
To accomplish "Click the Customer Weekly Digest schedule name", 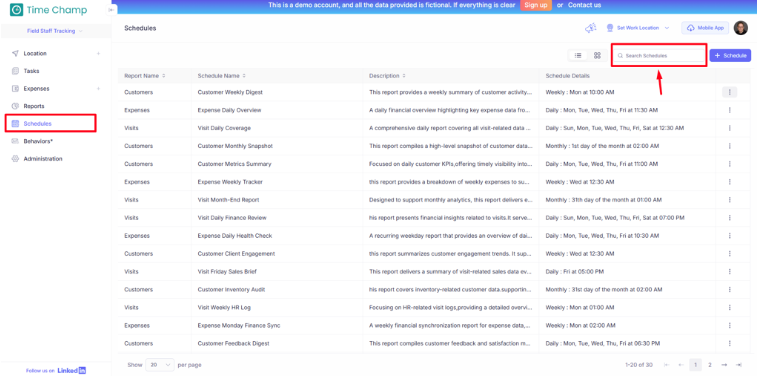I will (230, 92).
